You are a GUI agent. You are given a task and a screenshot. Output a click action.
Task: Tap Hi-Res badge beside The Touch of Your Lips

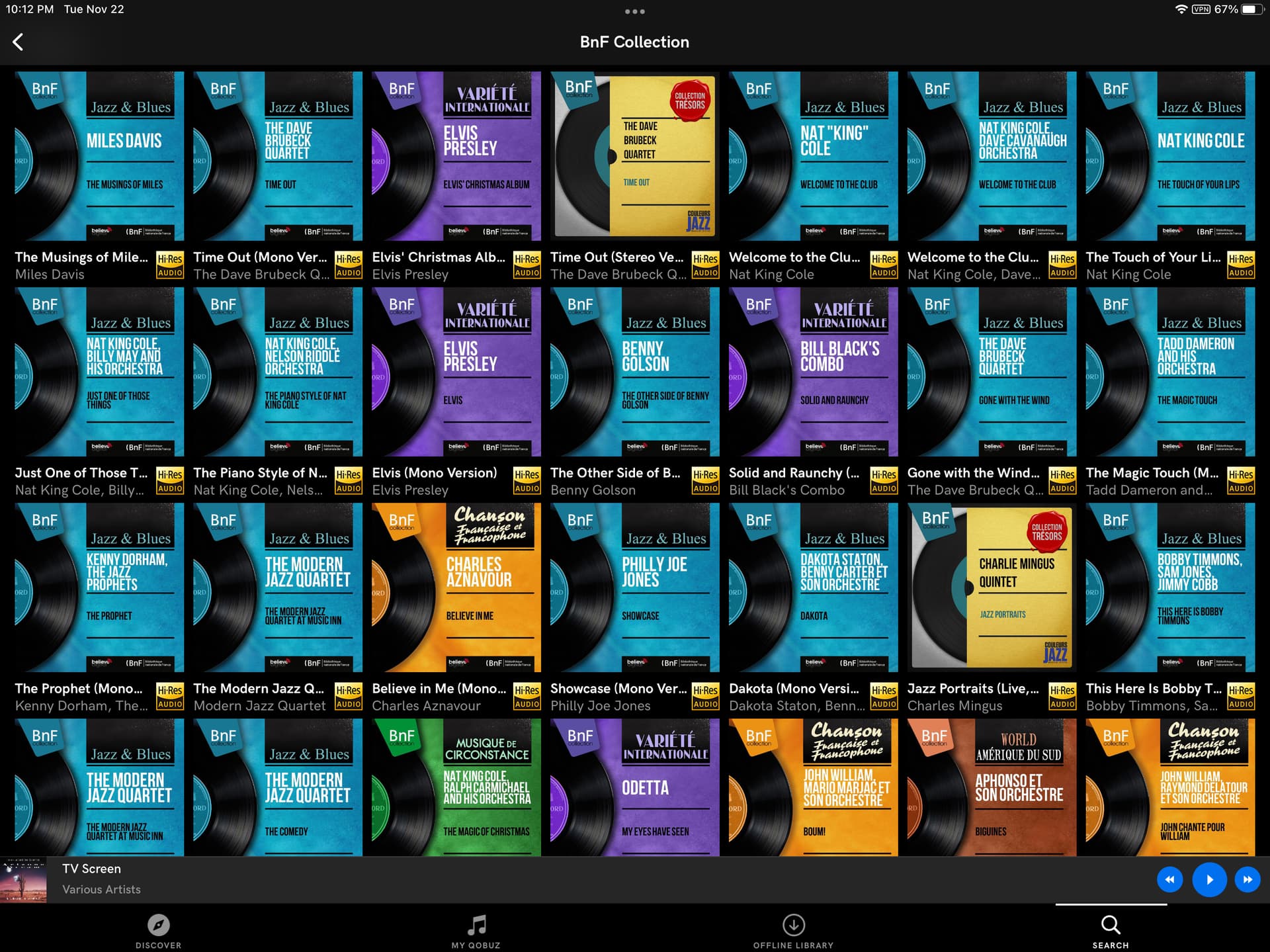[x=1241, y=265]
